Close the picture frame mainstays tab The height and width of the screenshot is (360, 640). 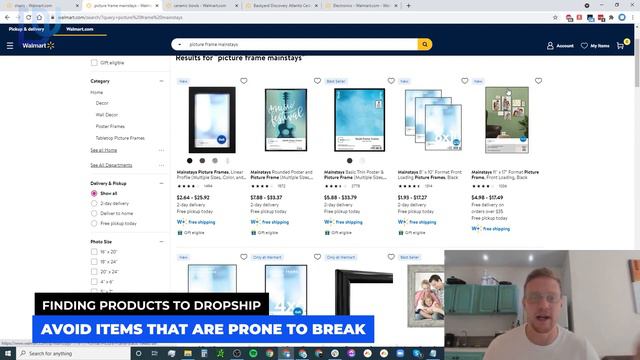157,6
